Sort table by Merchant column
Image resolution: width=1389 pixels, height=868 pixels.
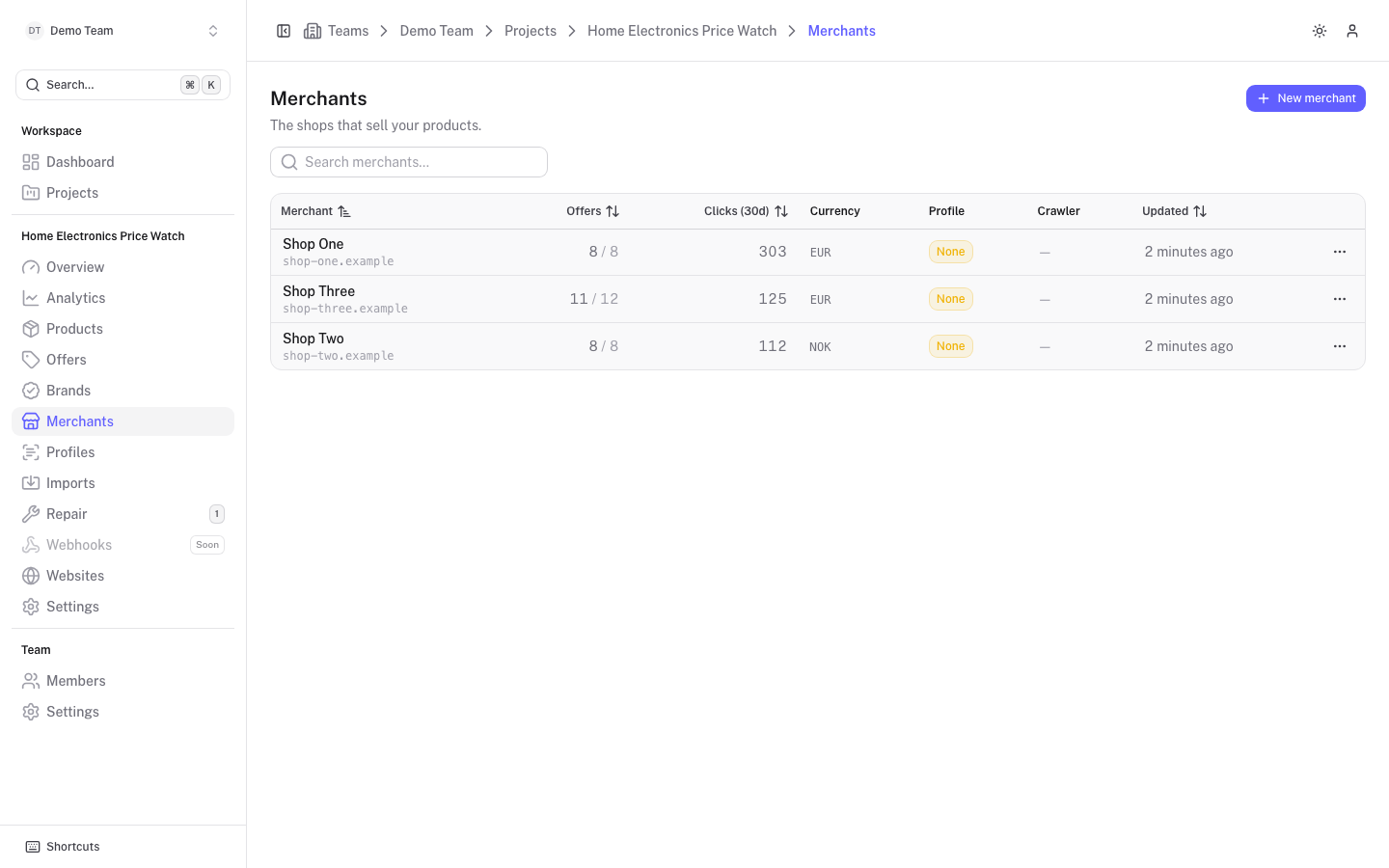[x=315, y=211]
